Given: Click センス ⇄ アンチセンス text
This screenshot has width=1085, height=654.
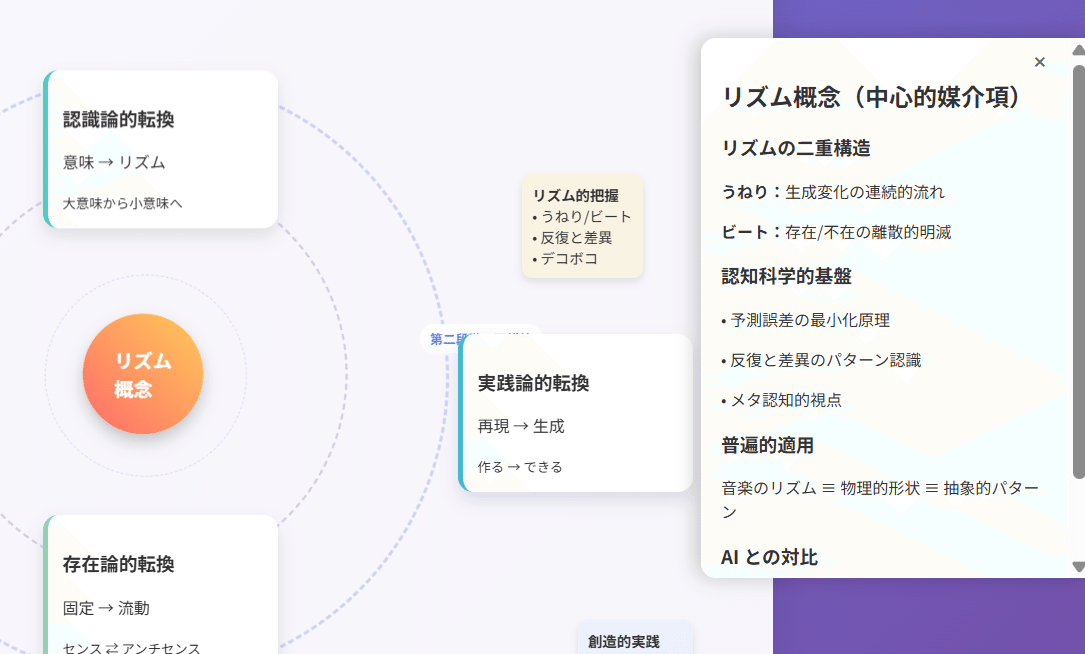Looking at the screenshot, I should (x=131, y=648).
